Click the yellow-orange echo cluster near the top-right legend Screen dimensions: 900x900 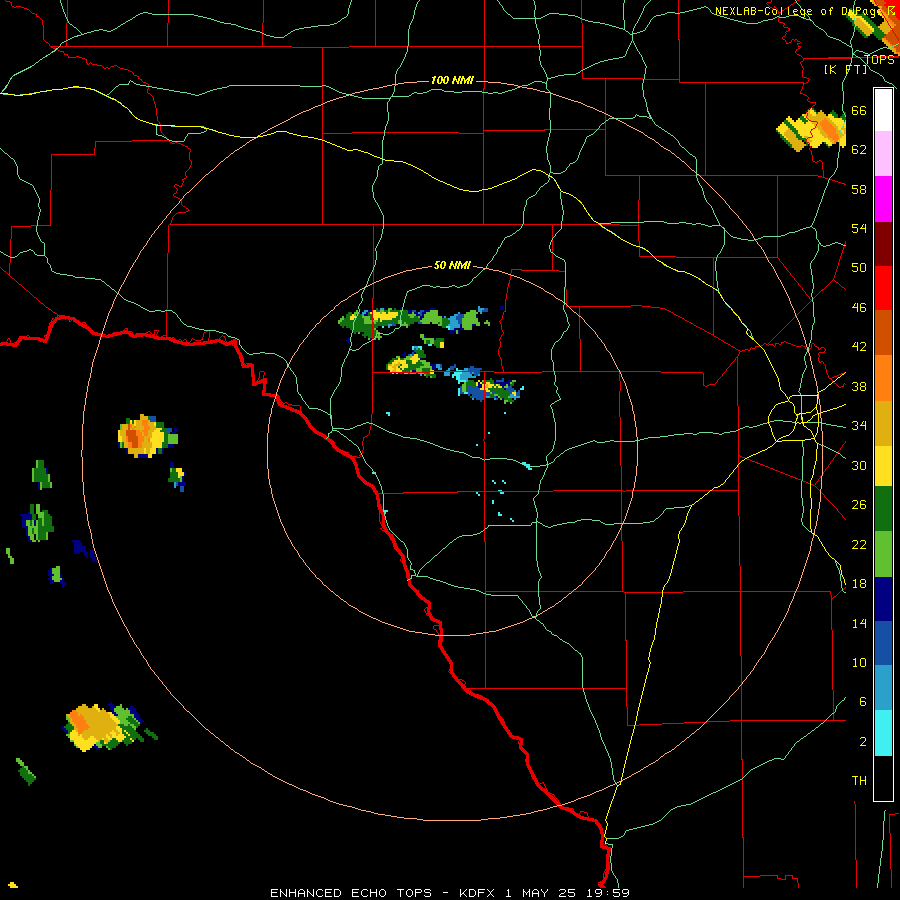point(812,129)
